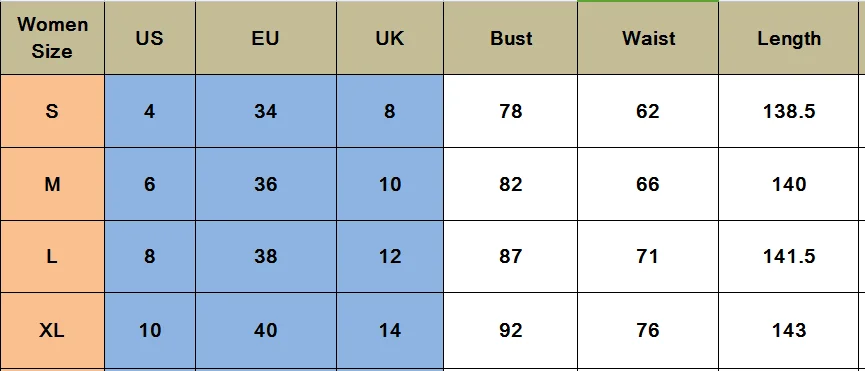Screen dimensions: 865x371
Task: Click the Bust column header
Action: click(510, 38)
